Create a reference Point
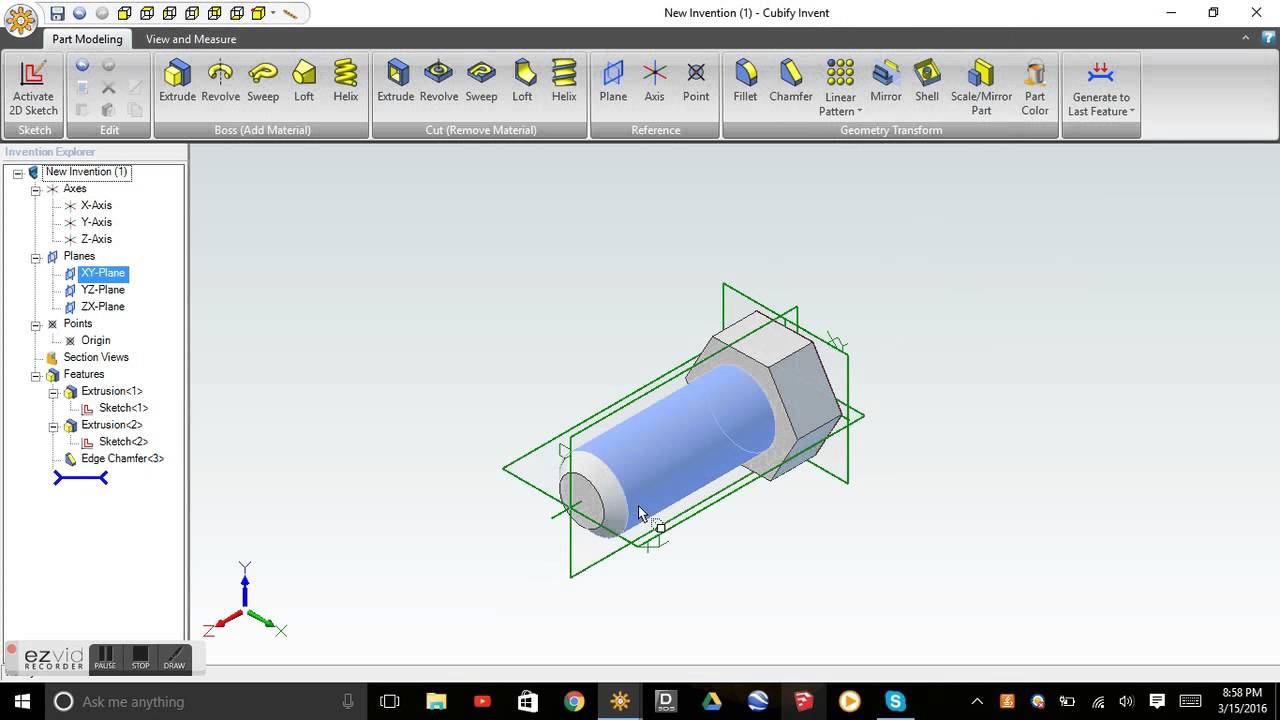 click(x=696, y=82)
